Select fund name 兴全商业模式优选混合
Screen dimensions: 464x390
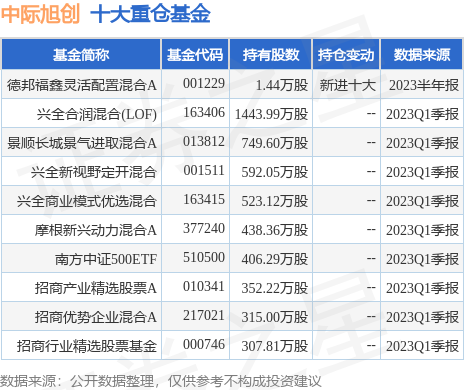click(x=87, y=201)
